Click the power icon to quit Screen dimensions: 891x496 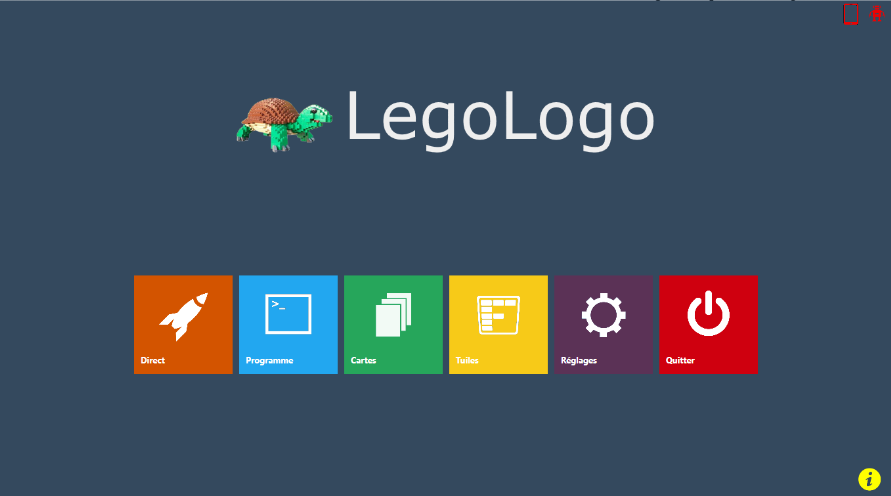click(708, 313)
